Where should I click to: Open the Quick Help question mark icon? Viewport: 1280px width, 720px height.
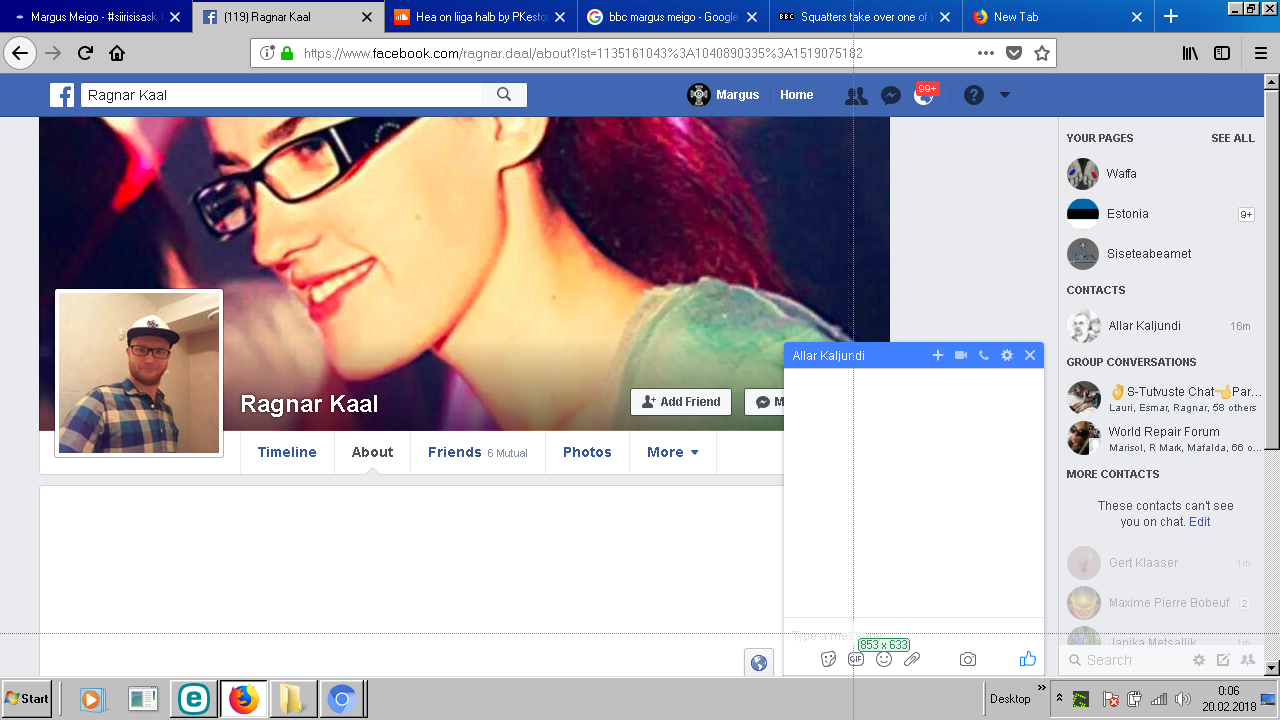coord(974,95)
